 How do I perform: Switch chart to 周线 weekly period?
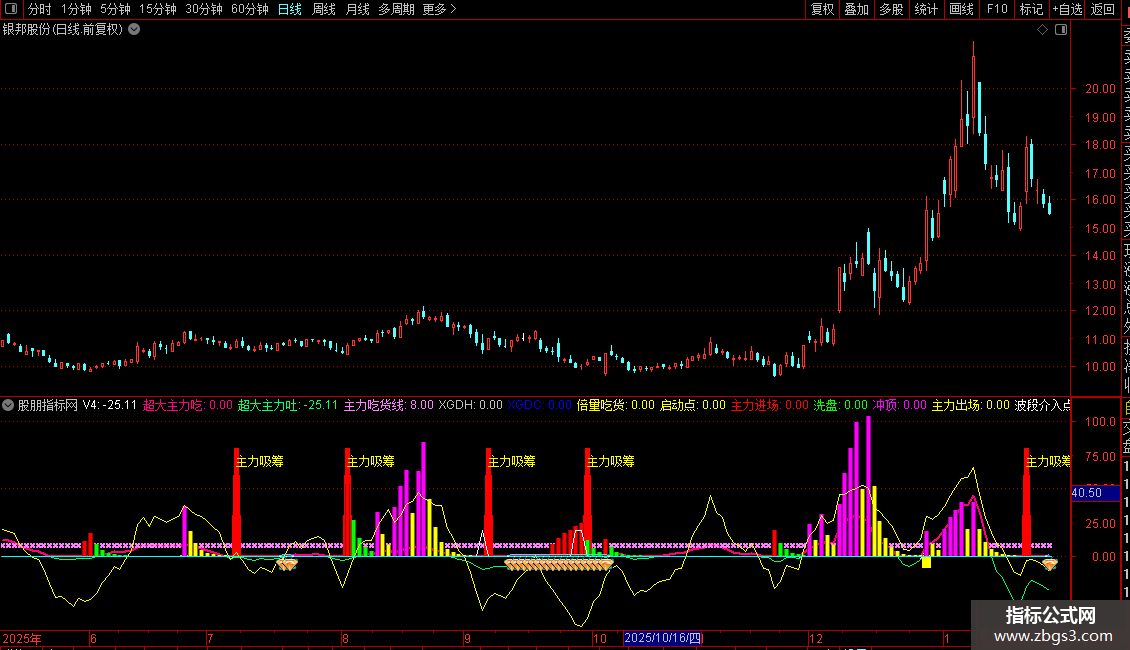[x=324, y=9]
